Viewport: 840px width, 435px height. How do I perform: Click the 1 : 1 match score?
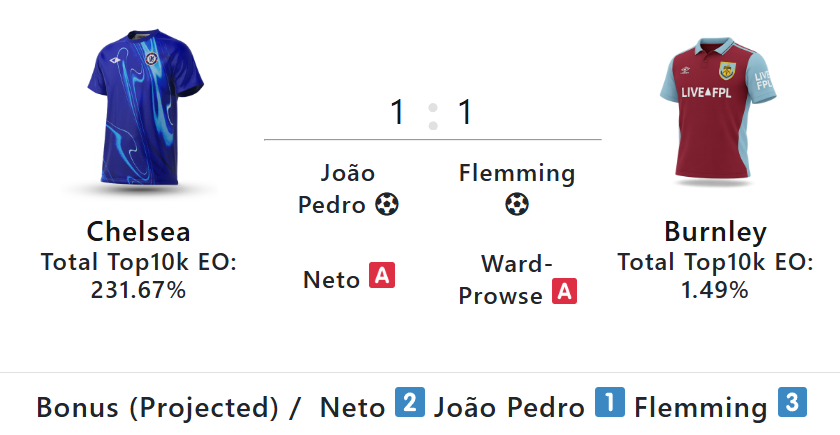tap(432, 112)
